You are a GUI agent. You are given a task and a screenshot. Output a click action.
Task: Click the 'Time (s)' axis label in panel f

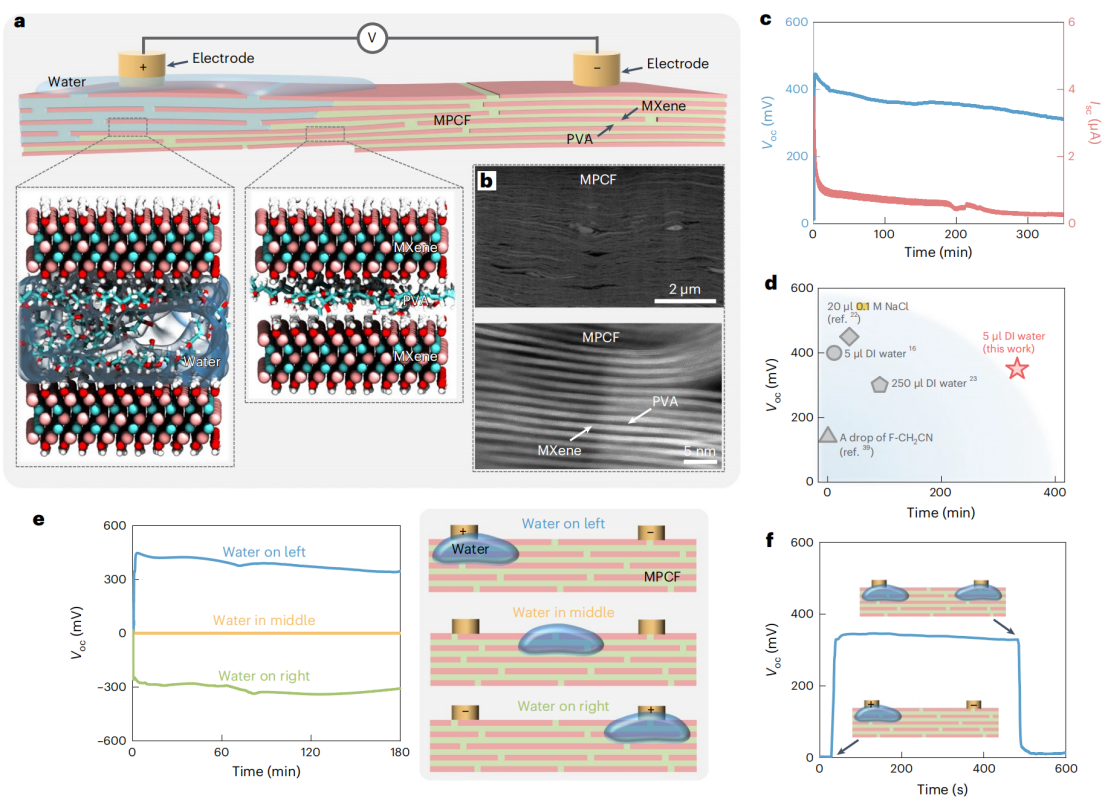[942, 789]
